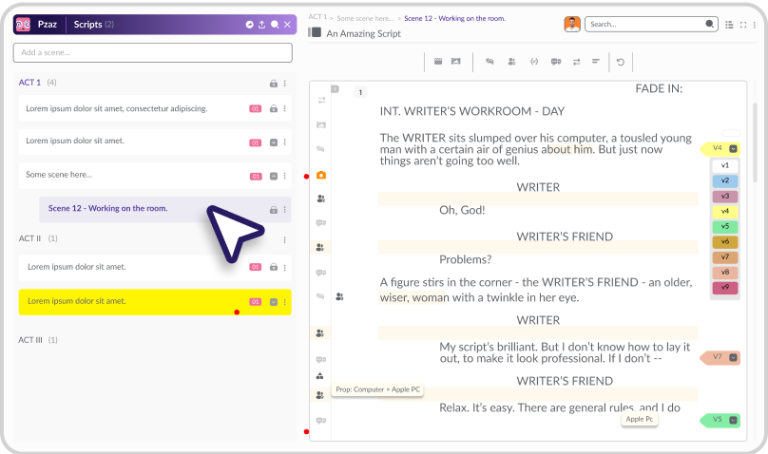Click the search icon in the Scripts header
The image size is (768, 454).
tap(275, 24)
